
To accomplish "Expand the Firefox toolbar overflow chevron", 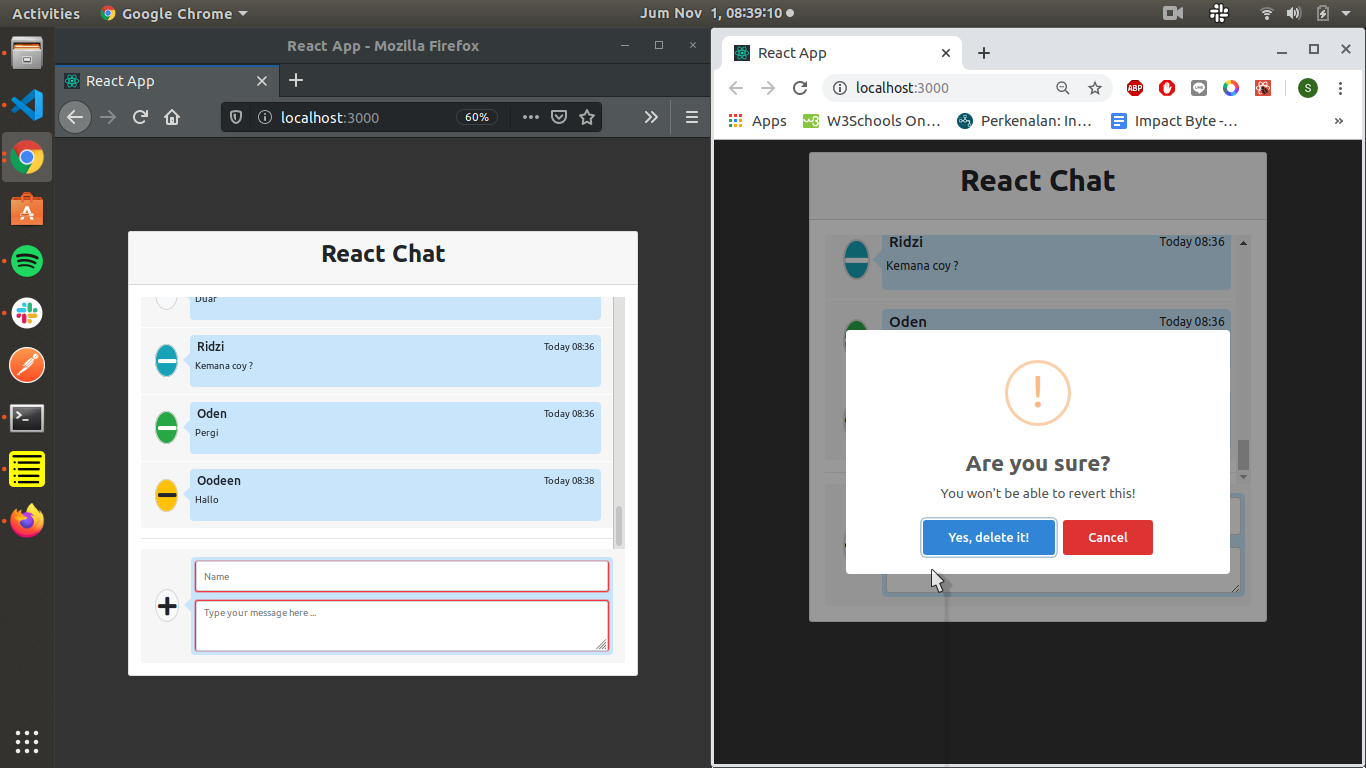I will point(651,117).
